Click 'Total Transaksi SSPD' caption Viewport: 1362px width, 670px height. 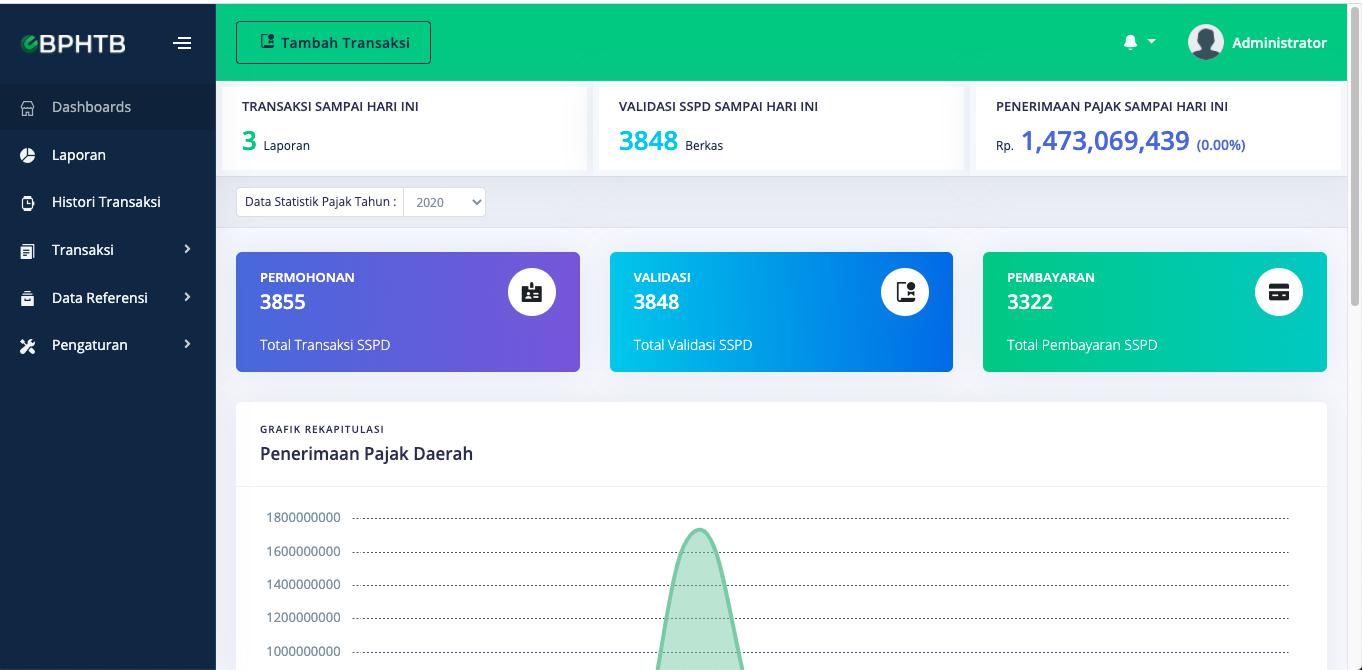click(x=325, y=345)
